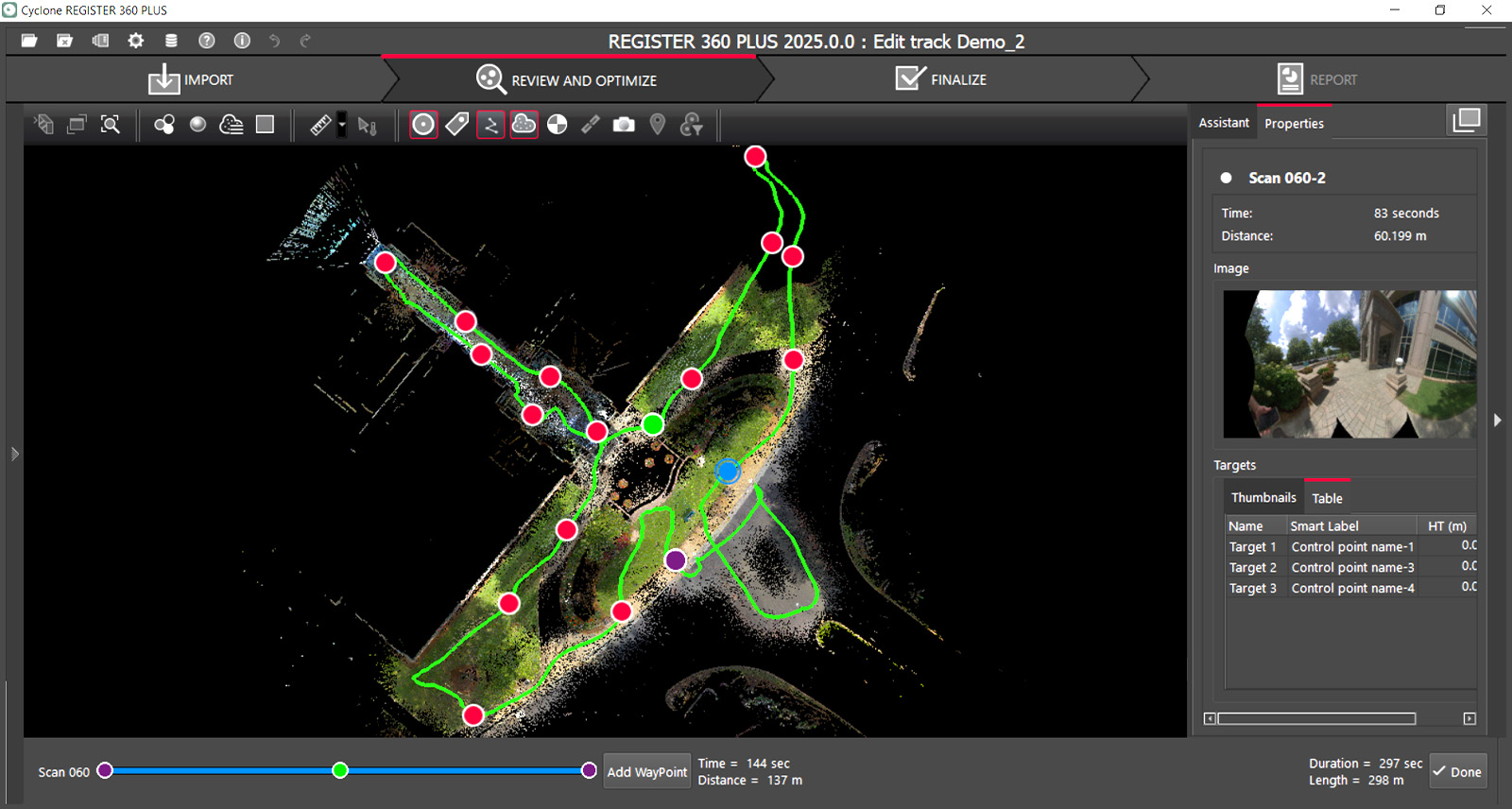This screenshot has height=809, width=1512.
Task: Undo the last action
Action: [274, 41]
